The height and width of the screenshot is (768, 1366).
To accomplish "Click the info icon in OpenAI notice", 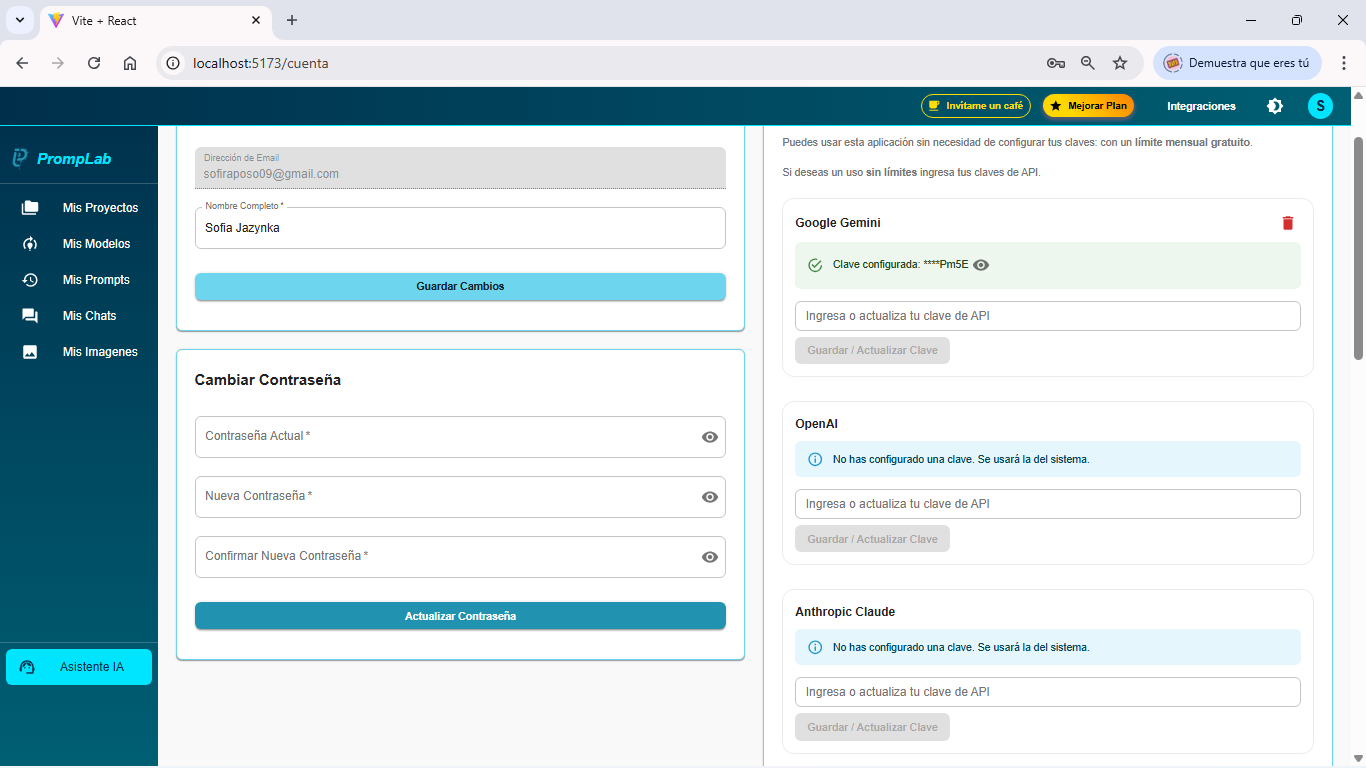I will (x=815, y=459).
